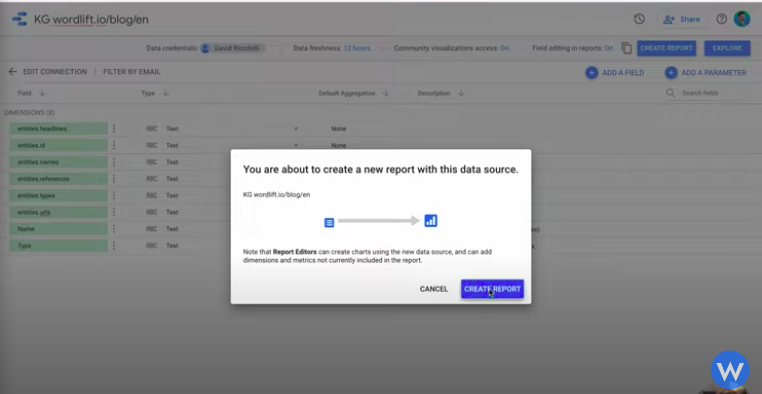
Task: Click the David Riccitelli credentials chip
Action: [233, 48]
